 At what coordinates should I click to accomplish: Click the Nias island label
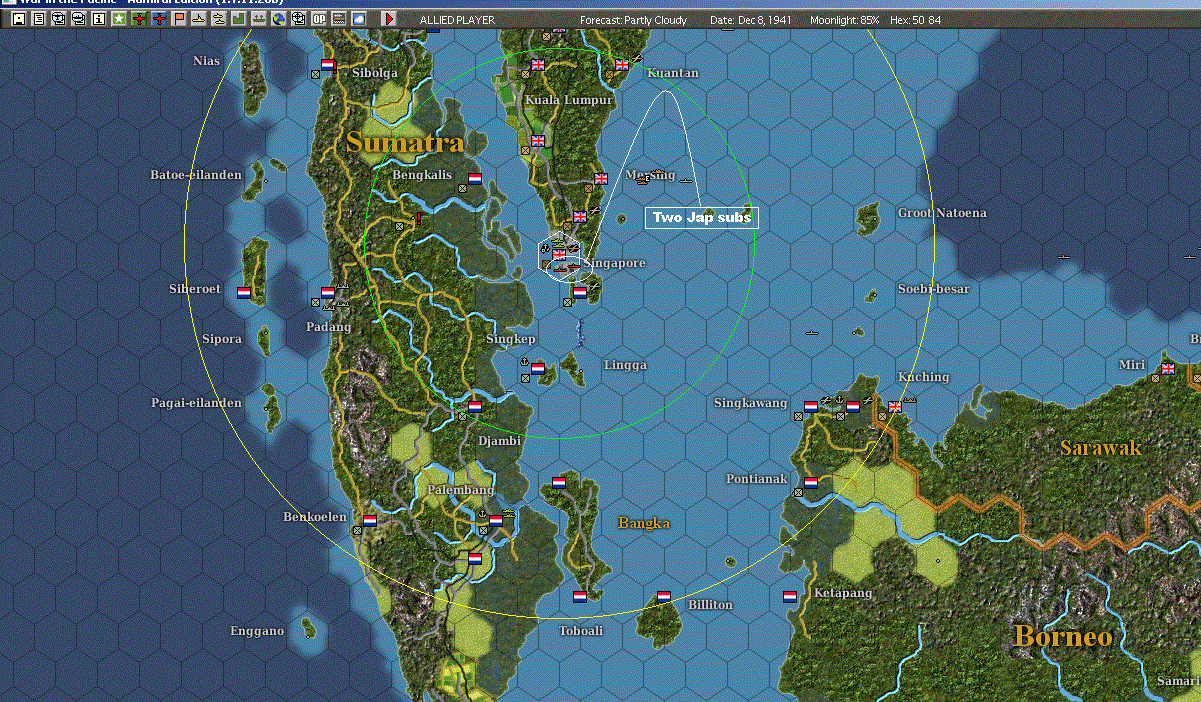[x=206, y=61]
